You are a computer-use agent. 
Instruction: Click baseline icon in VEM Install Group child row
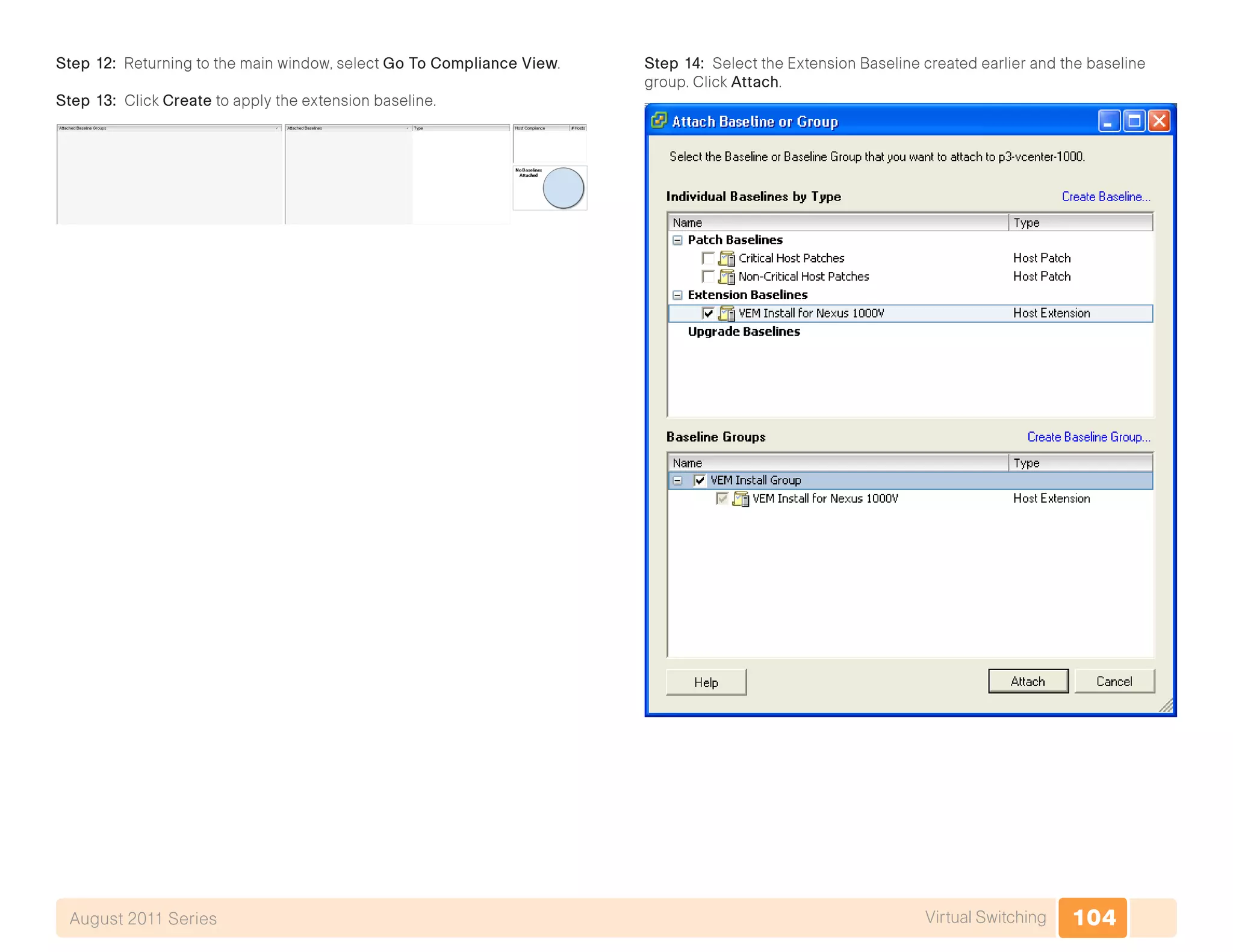(x=741, y=498)
